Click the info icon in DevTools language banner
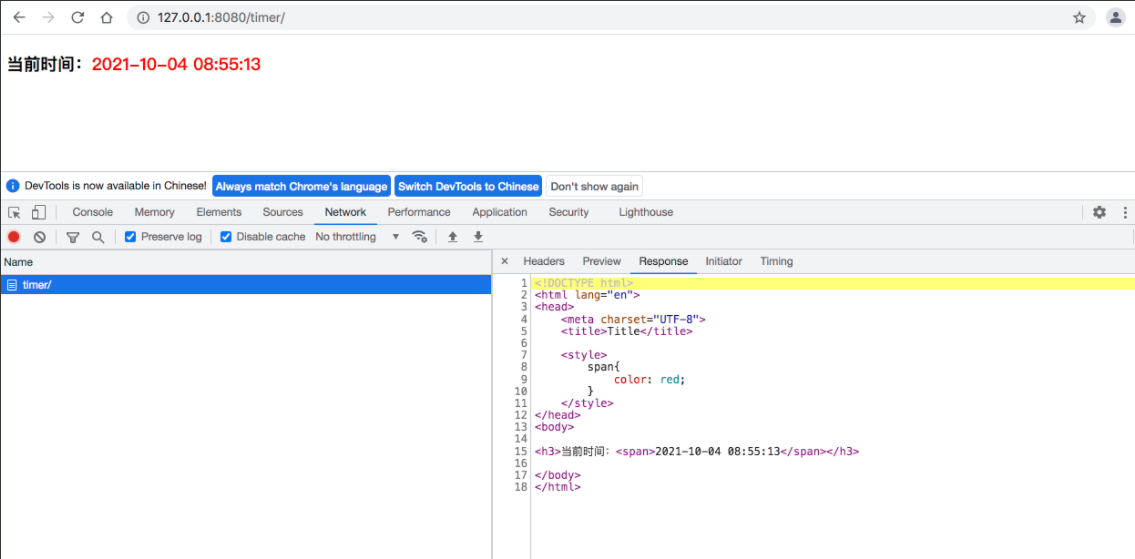This screenshot has height=559, width=1135. [13, 186]
